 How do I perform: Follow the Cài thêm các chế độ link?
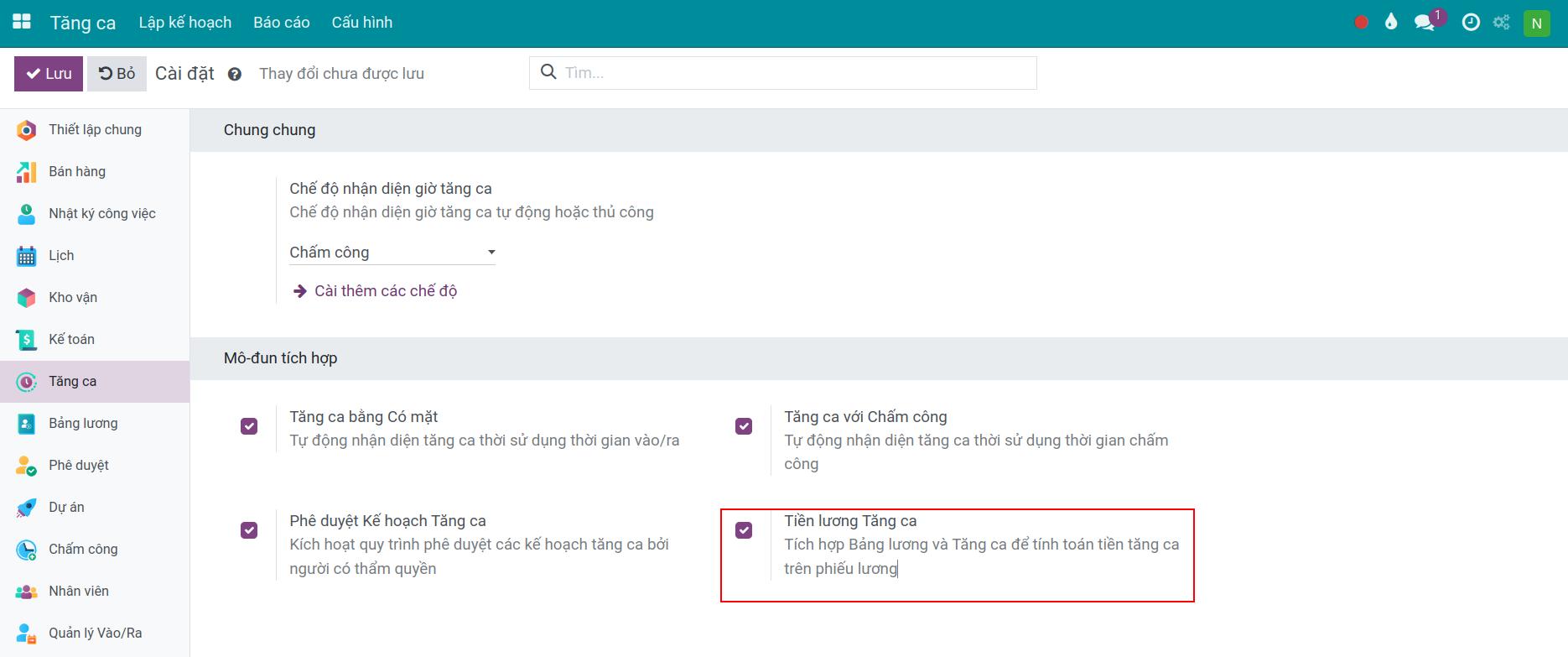(386, 291)
